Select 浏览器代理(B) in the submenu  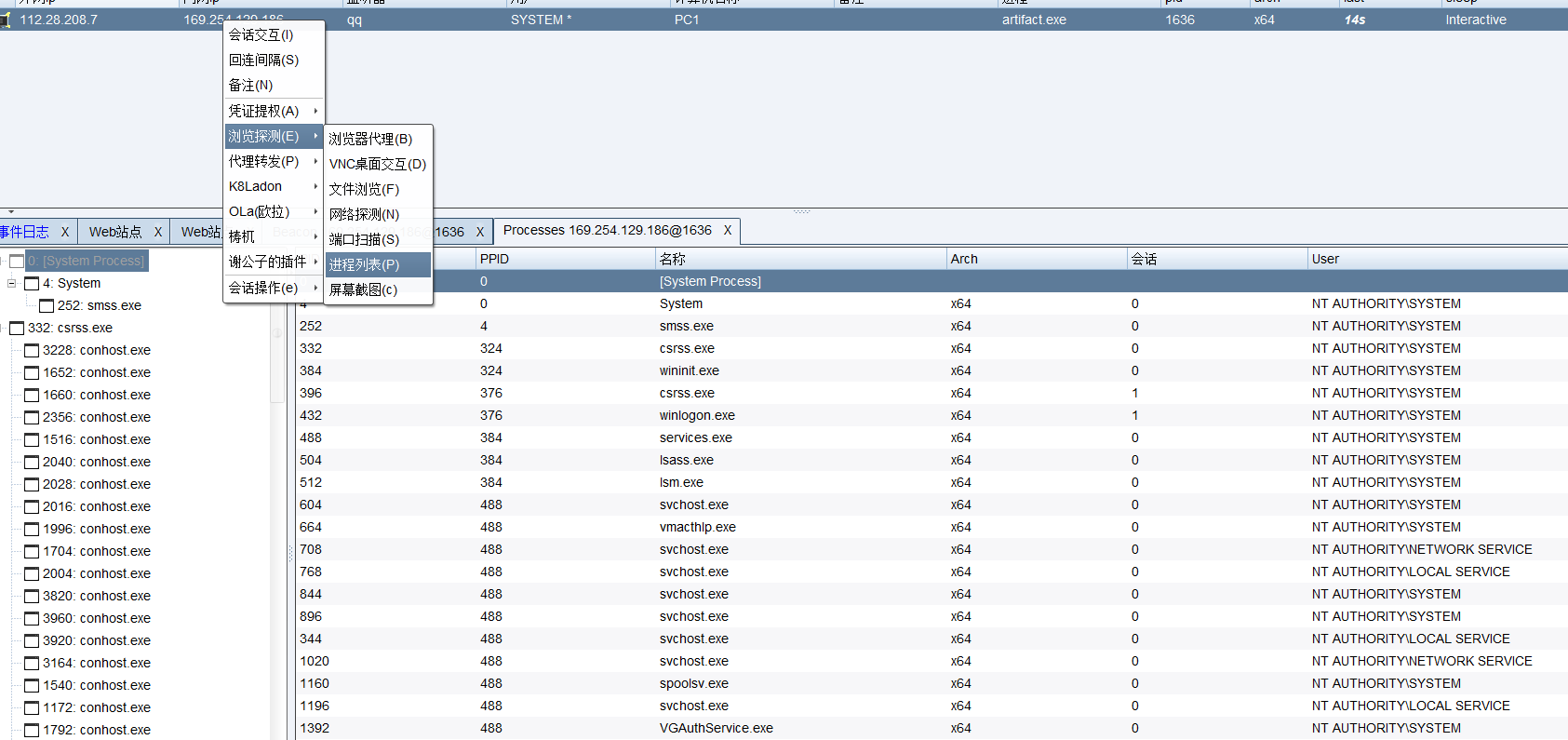click(x=378, y=139)
